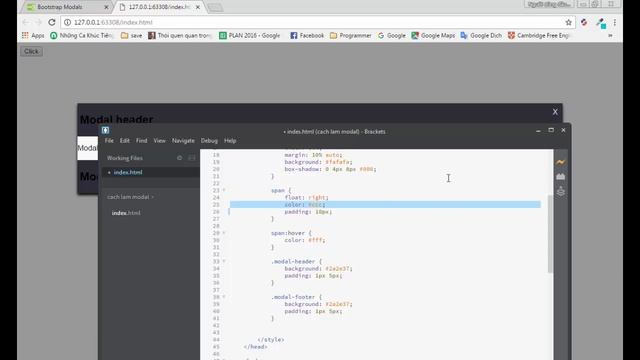This screenshot has height=360, width=640.
Task: Click the Brackets editor vertical scrollbar
Action: (x=550, y=234)
